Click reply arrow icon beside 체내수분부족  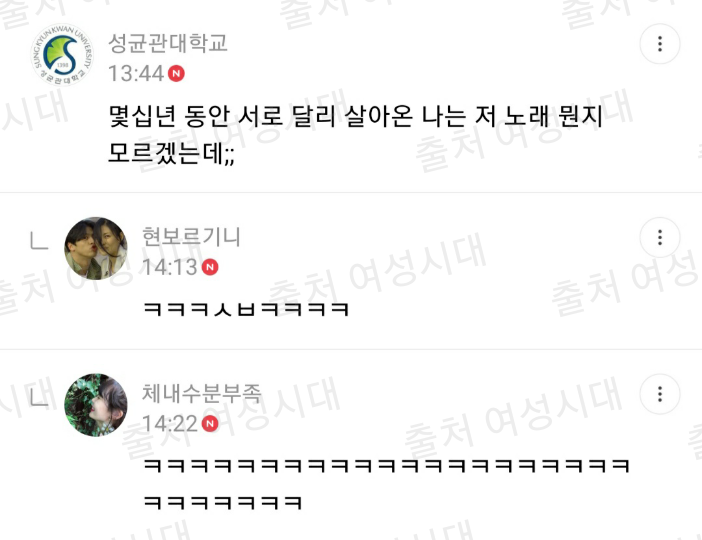pos(39,397)
